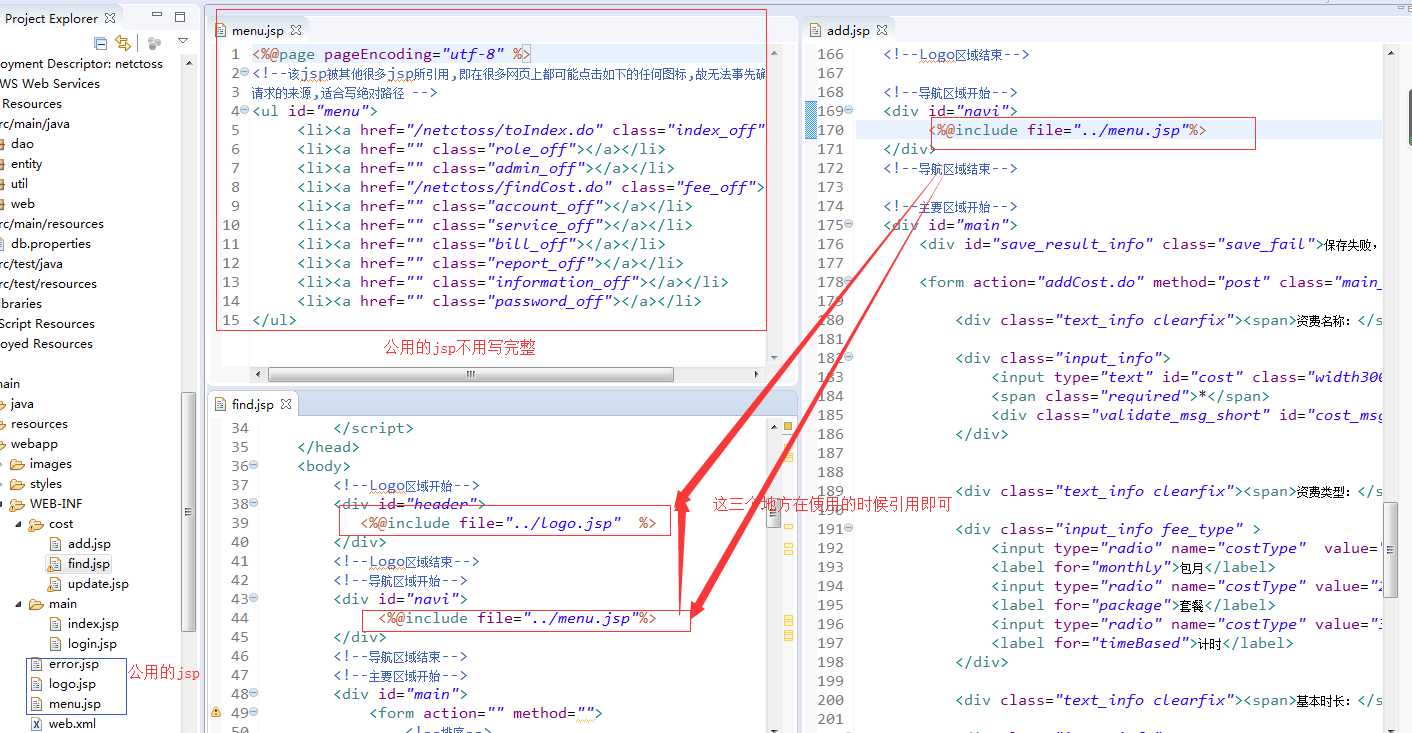Select login.jsp in the main folder
The width and height of the screenshot is (1412, 733).
(92, 644)
